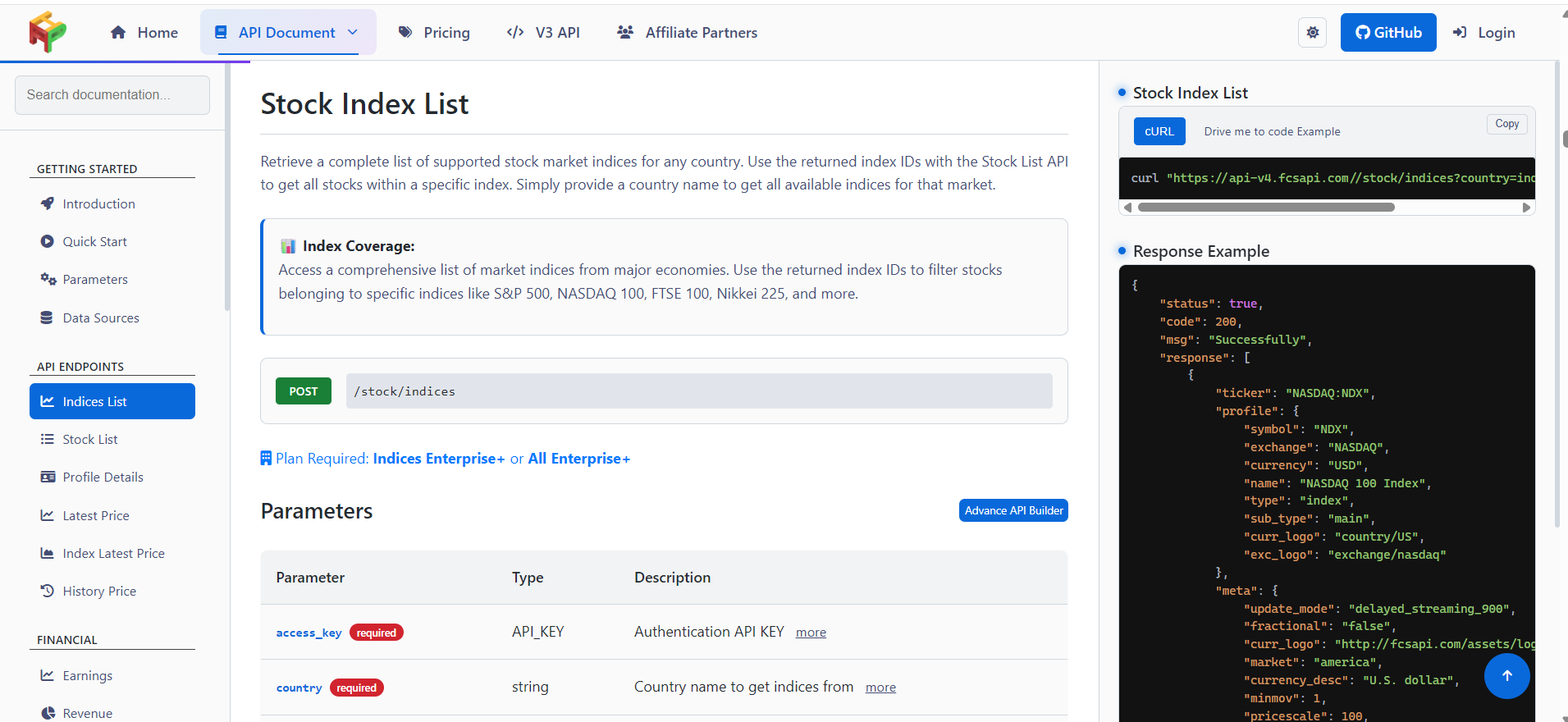Image resolution: width=1568 pixels, height=722 pixels.
Task: Click the green POST method button
Action: point(304,391)
